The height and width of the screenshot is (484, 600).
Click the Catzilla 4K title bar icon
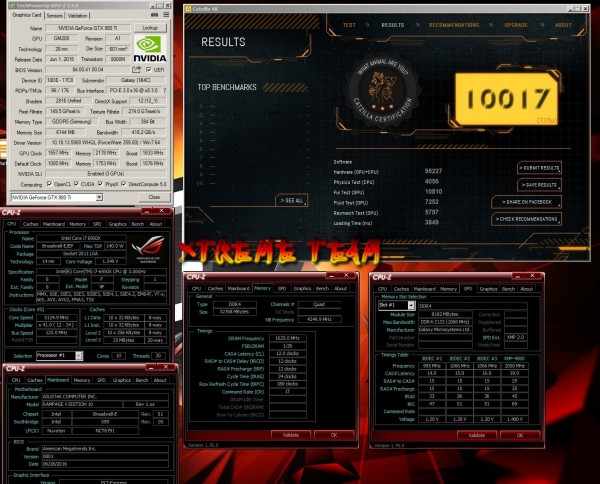coord(188,8)
